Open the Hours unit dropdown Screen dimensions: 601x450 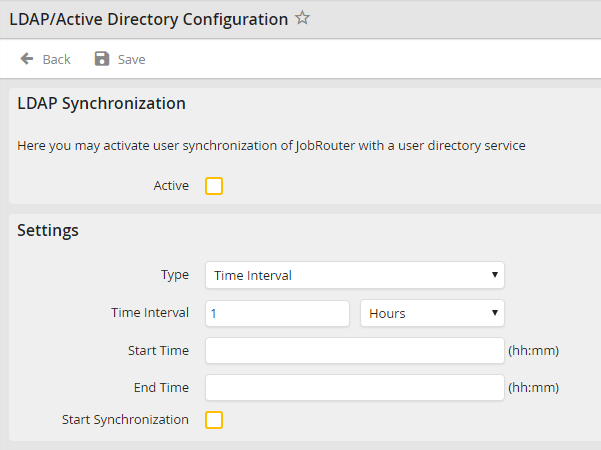[x=432, y=313]
